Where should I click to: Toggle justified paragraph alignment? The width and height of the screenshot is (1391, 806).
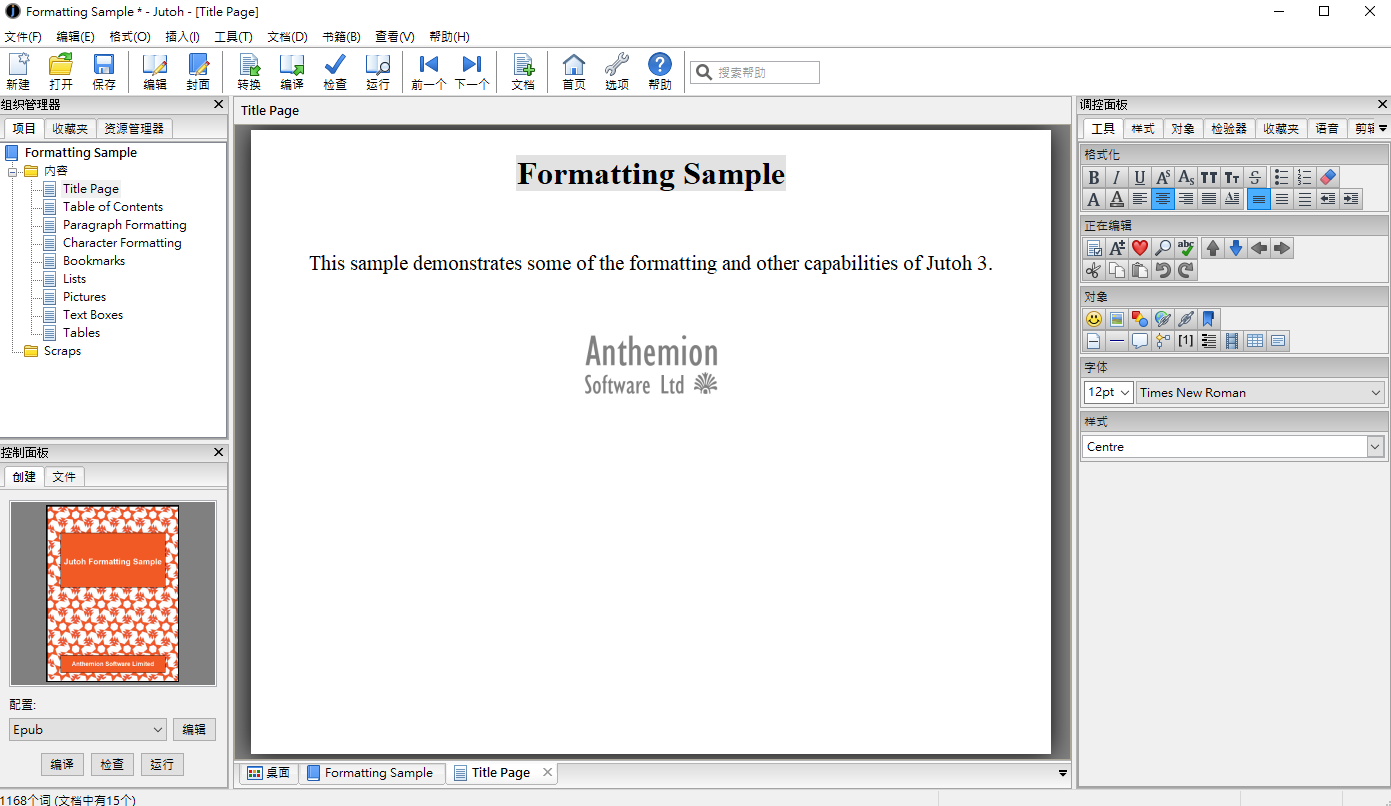point(1209,199)
